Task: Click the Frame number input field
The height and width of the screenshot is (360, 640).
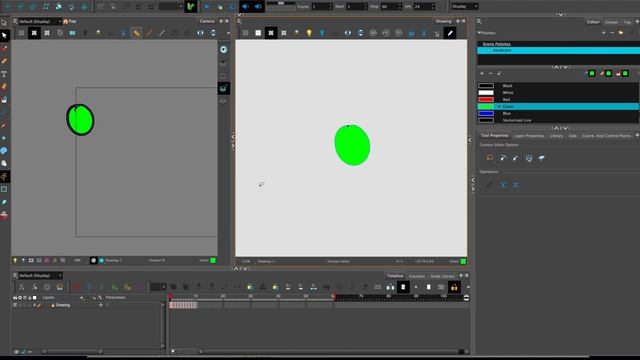Action: coord(322,7)
